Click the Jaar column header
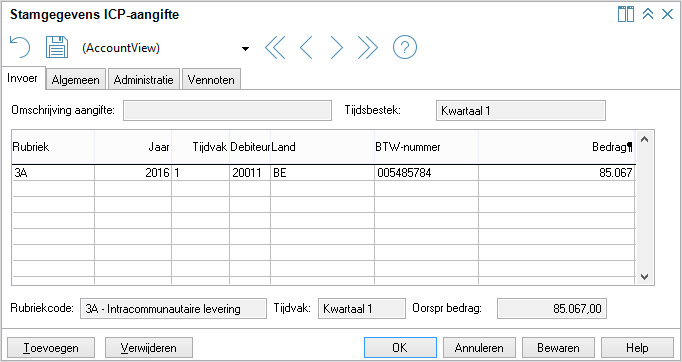 pos(133,147)
